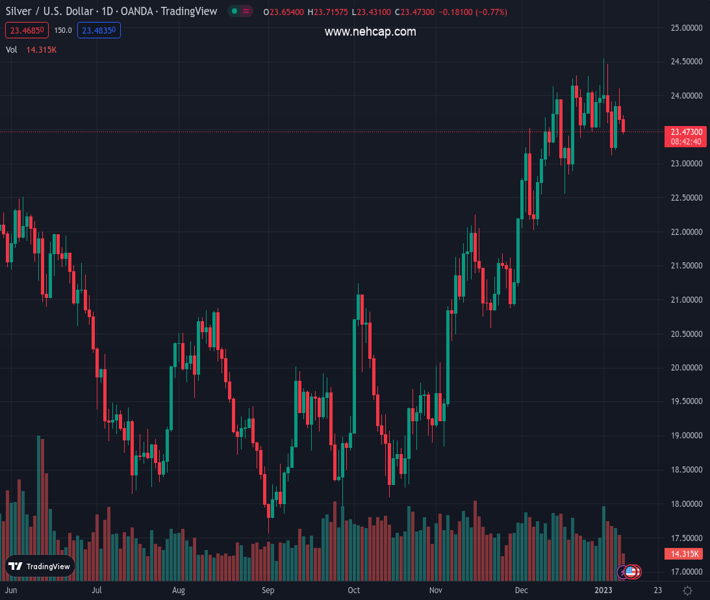The height and width of the screenshot is (600, 710).
Task: Click the red sell price 23.46850 button
Action: coord(27,30)
